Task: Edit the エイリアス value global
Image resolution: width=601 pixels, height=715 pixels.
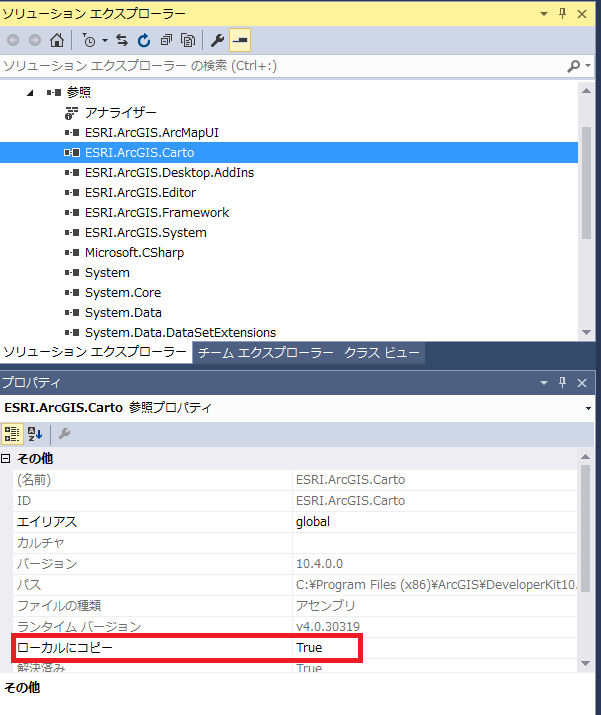Action: click(x=313, y=522)
